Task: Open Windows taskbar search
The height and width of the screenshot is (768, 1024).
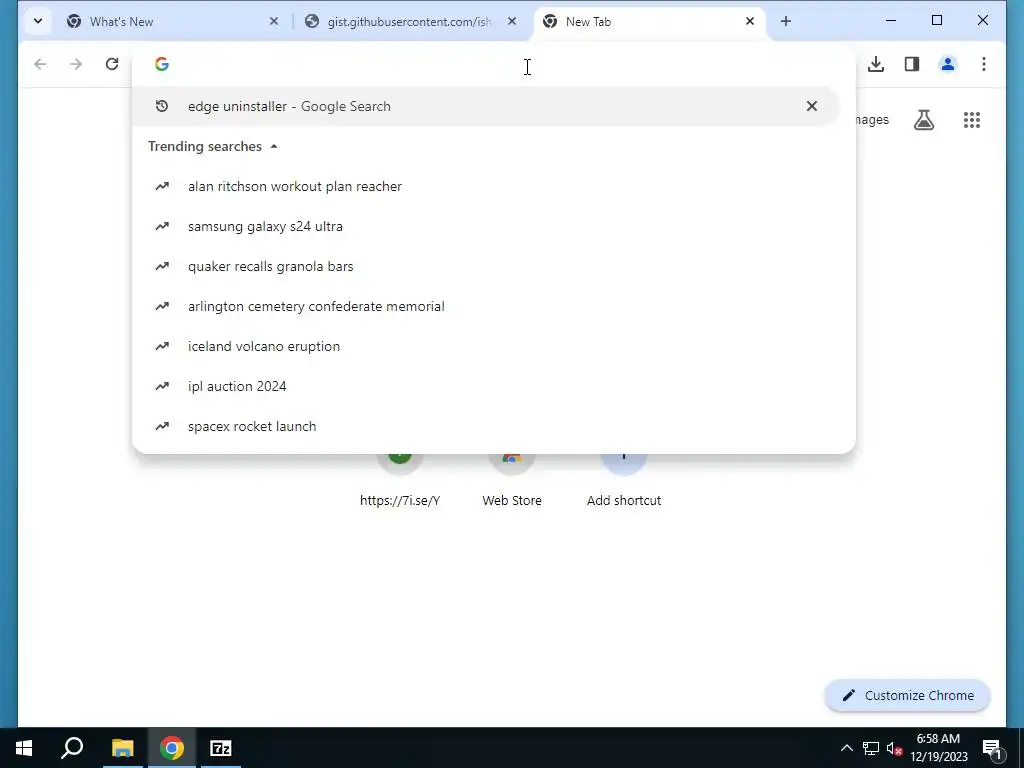Action: coord(72,748)
